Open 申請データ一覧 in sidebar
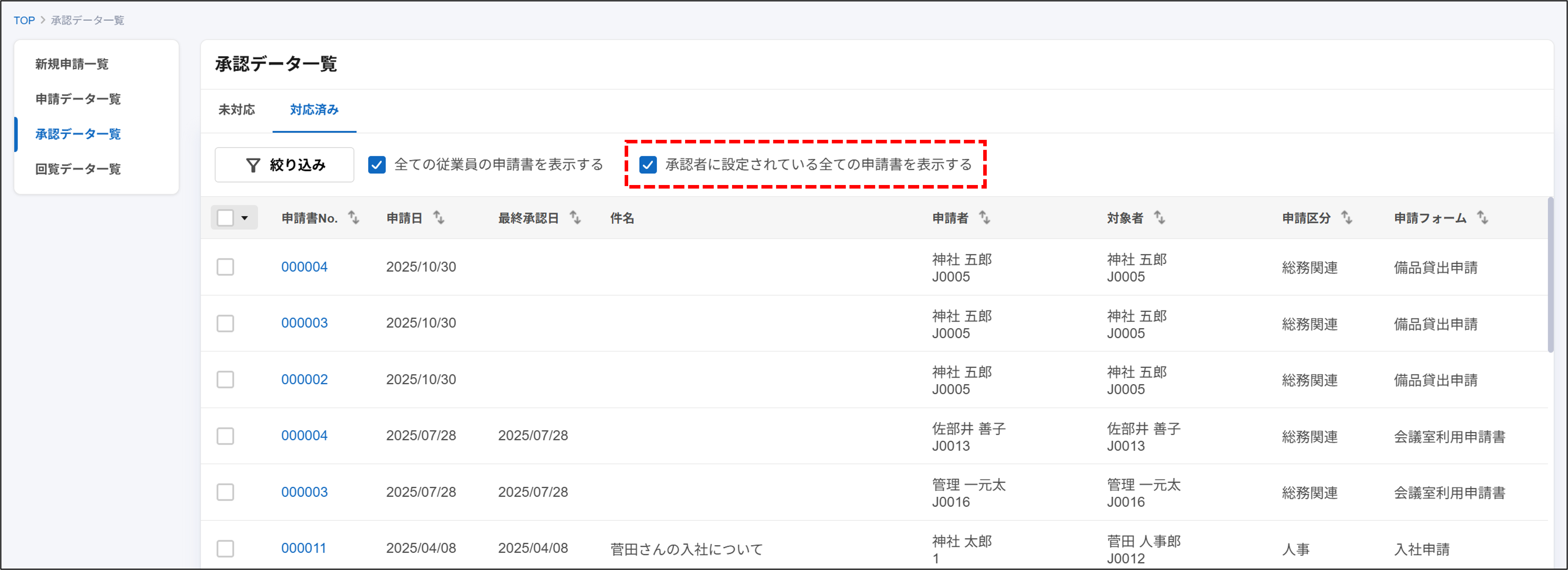1568x570 pixels. pos(78,99)
